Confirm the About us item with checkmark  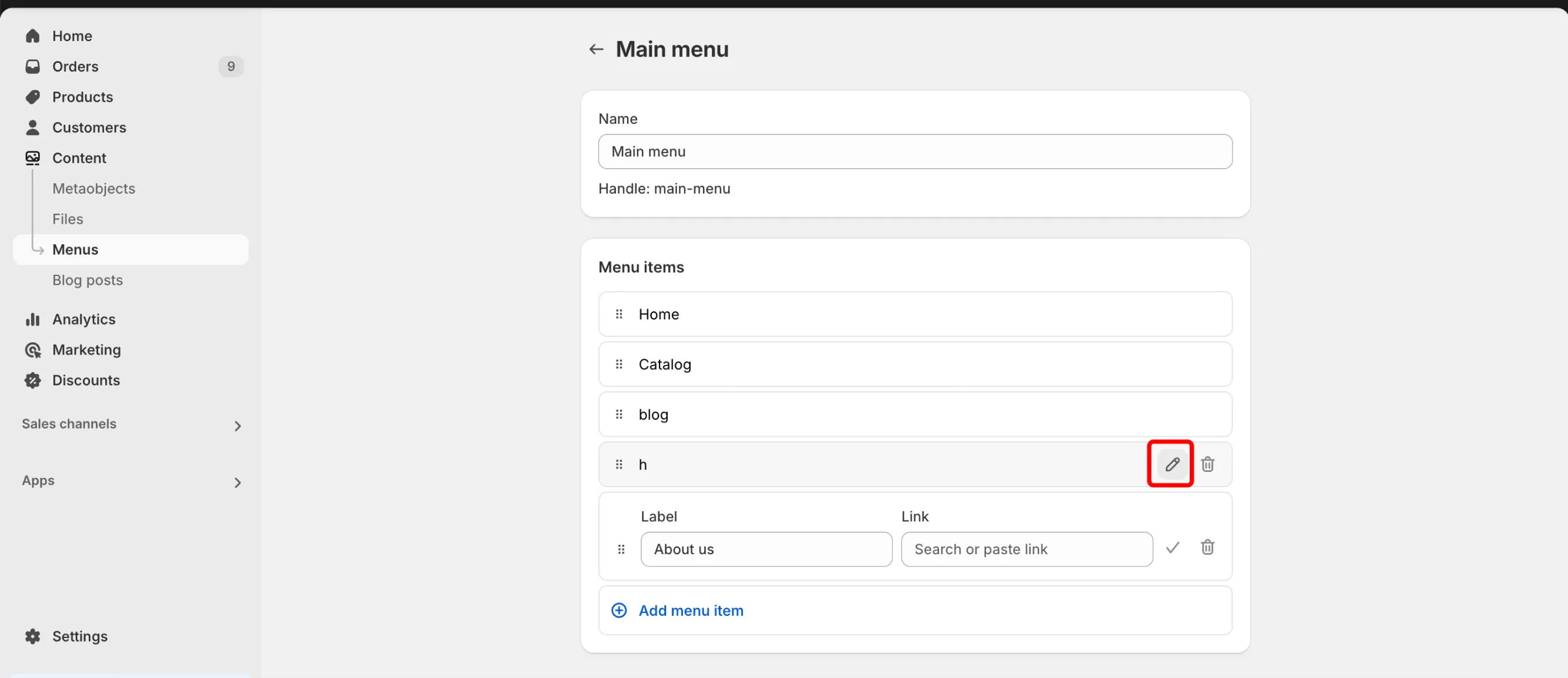(x=1172, y=548)
